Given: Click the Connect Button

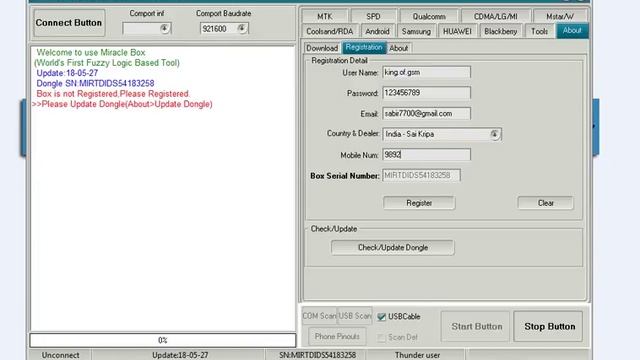Looking at the screenshot, I should pyautogui.click(x=69, y=23).
